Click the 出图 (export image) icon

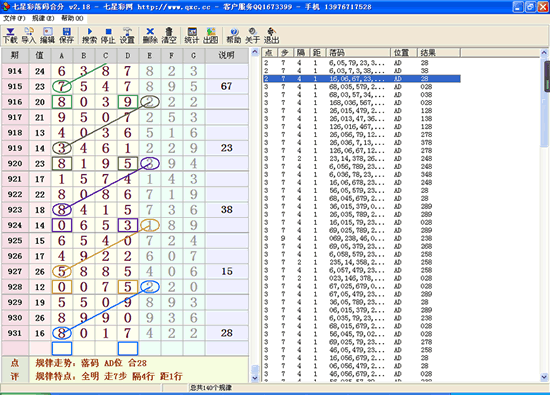click(x=210, y=35)
